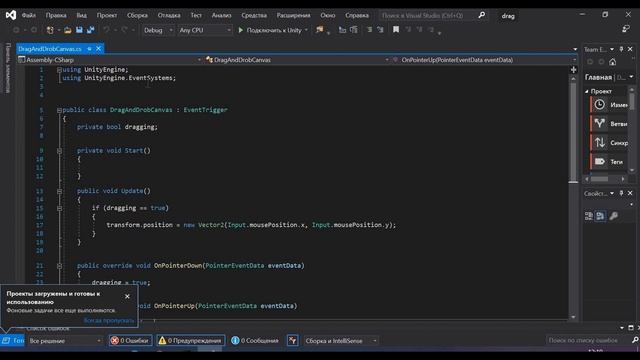The width and height of the screenshot is (640, 360).
Task: Click the Home icon in Team Explorer
Action: [613, 62]
